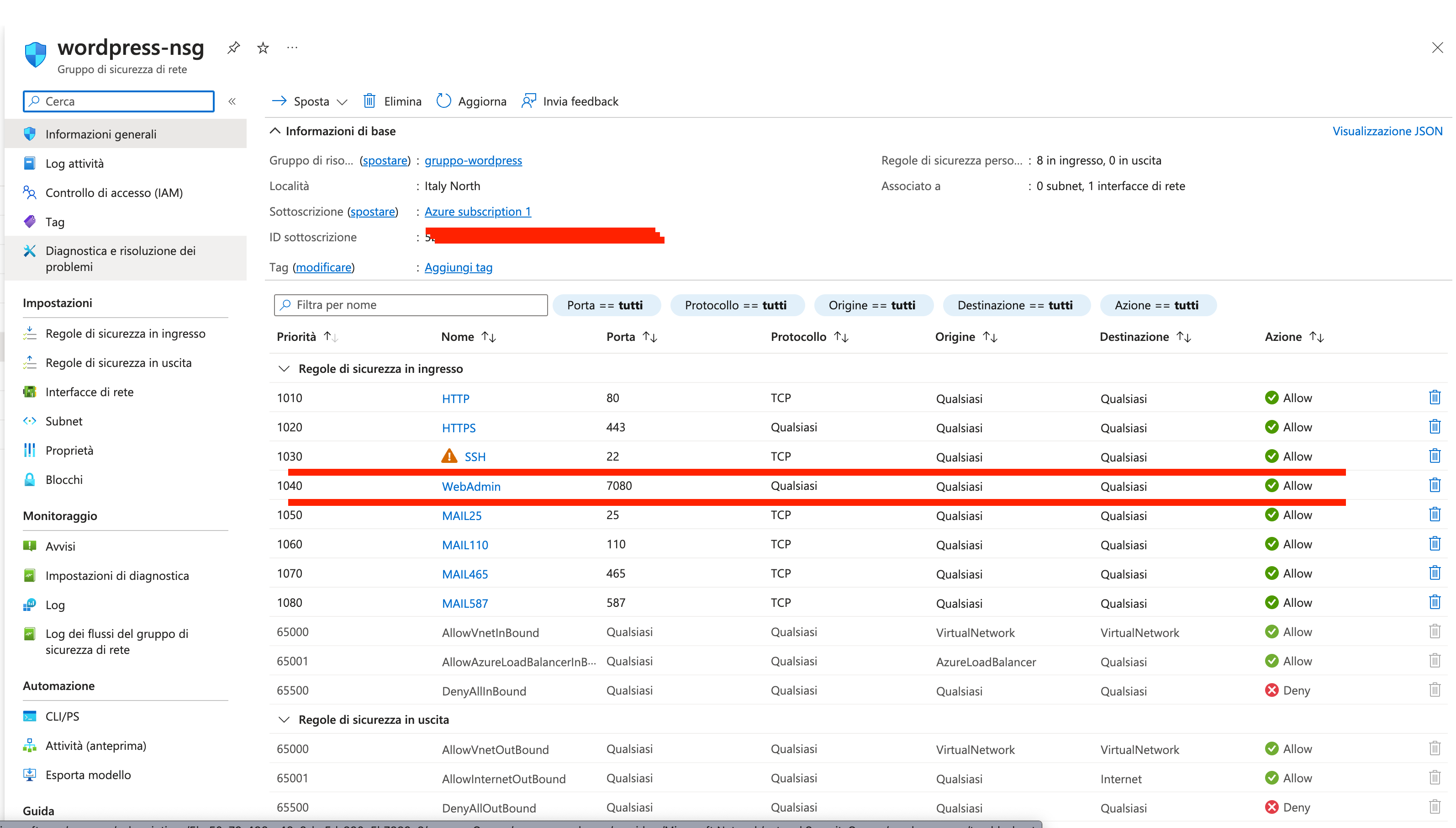Open Regole di sicurezza in ingresso
Screen dimensions: 1456x828
point(126,333)
